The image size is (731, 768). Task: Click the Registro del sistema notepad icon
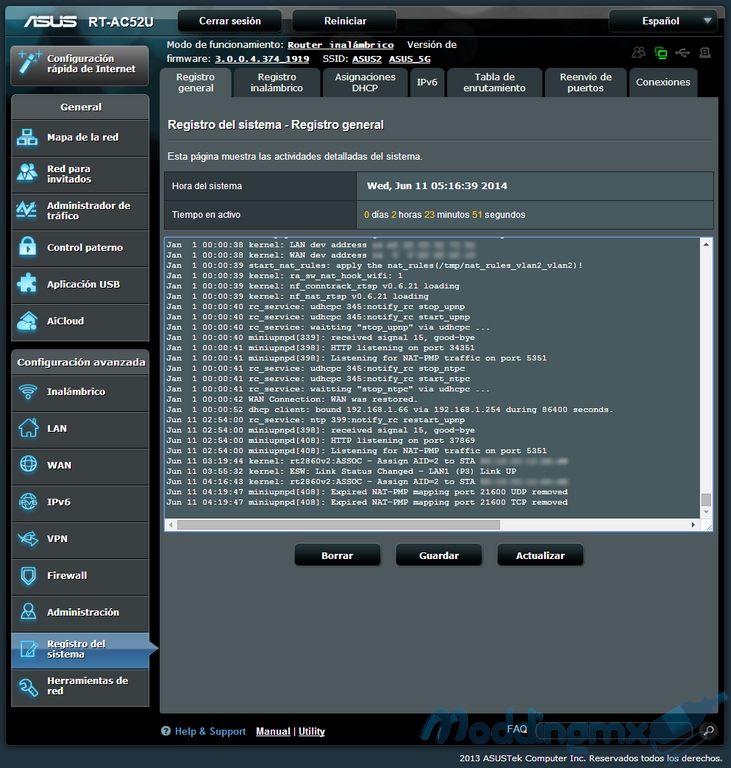(x=28, y=648)
